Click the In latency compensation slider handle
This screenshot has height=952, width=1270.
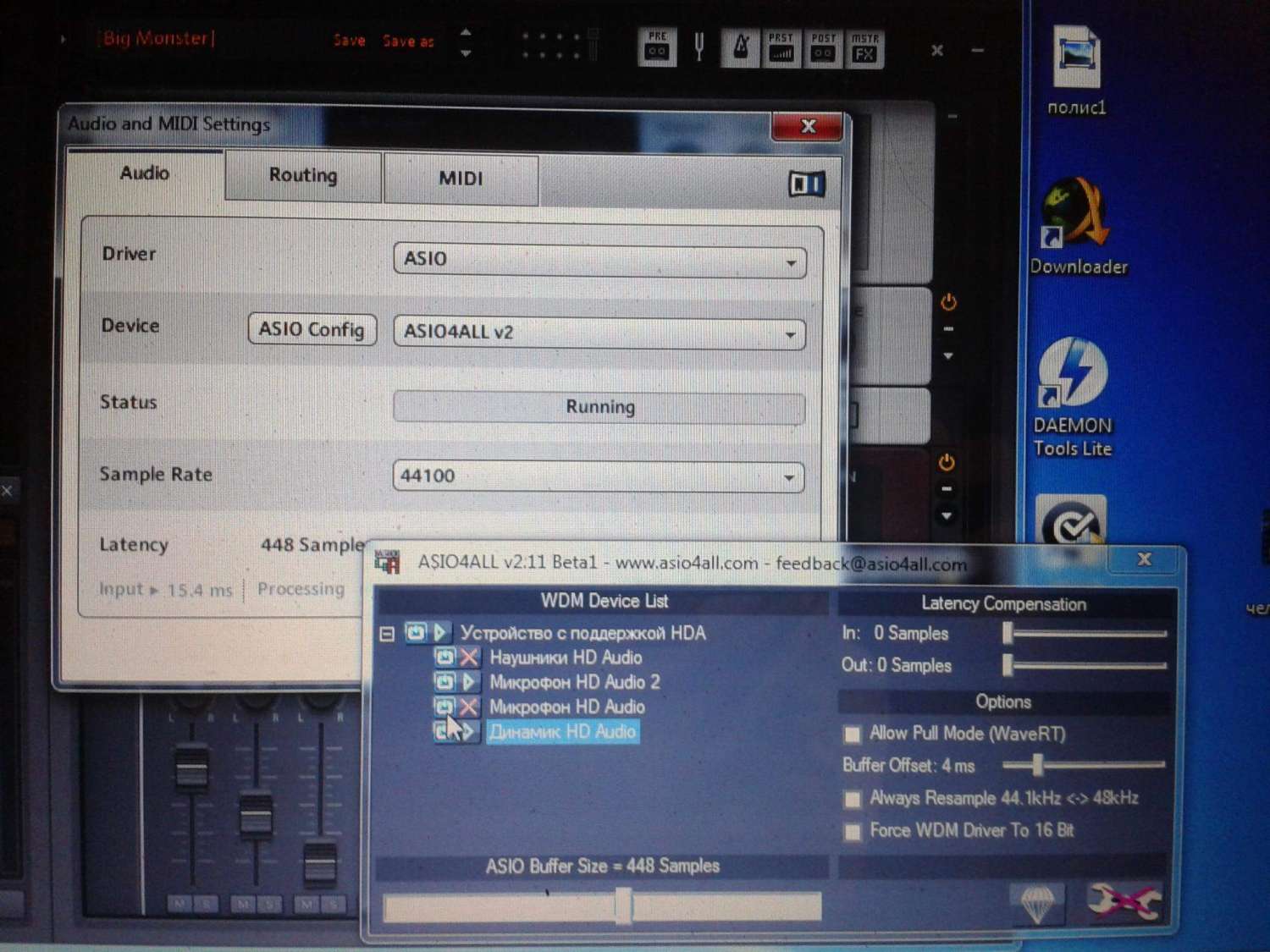click(x=1008, y=633)
